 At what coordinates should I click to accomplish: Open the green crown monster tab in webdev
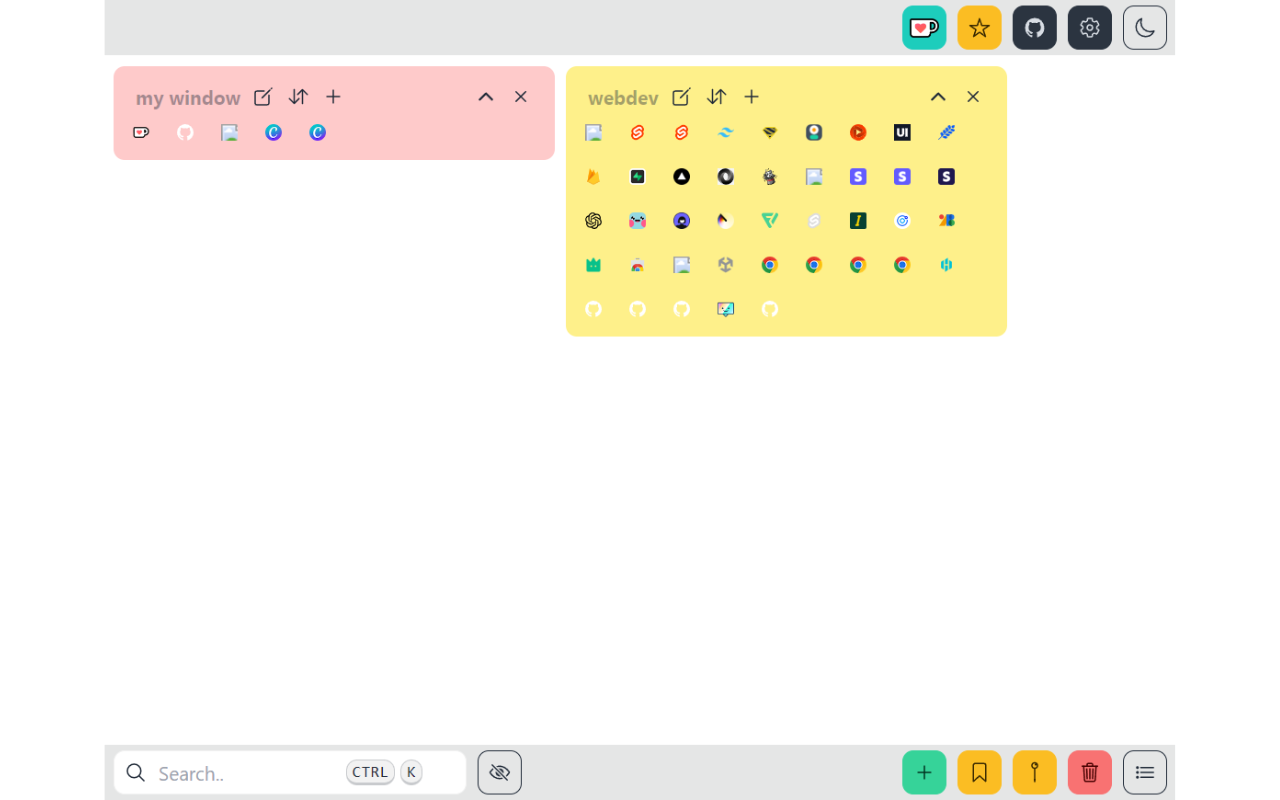pyautogui.click(x=594, y=264)
